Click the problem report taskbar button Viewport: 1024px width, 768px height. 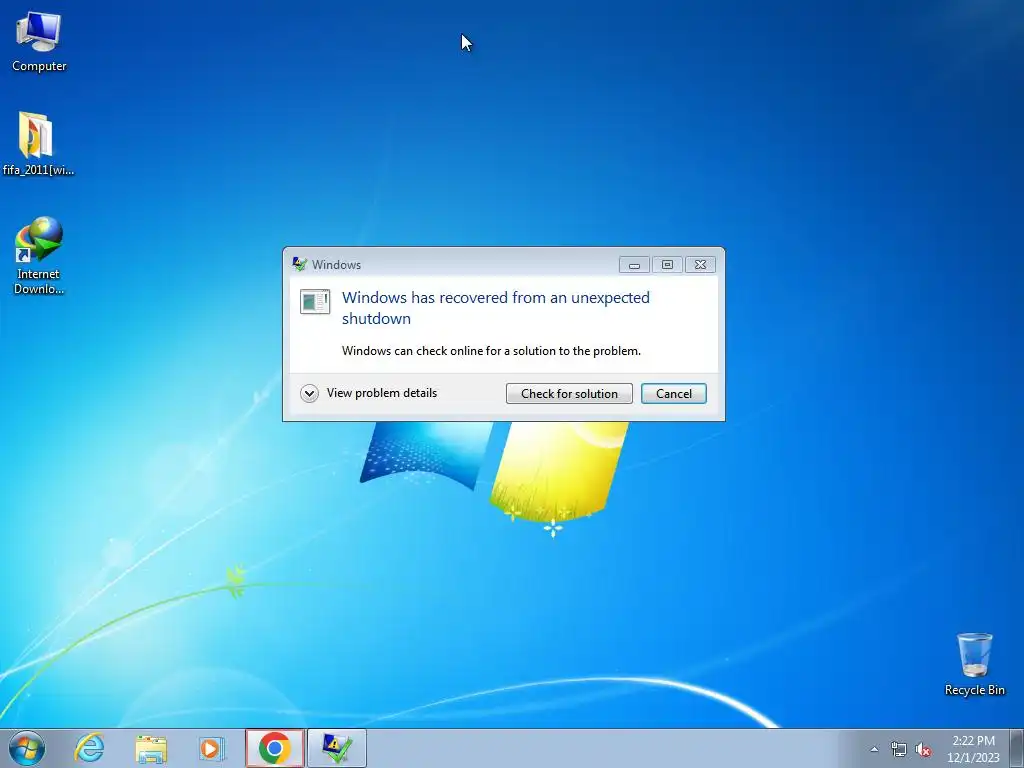coord(337,748)
